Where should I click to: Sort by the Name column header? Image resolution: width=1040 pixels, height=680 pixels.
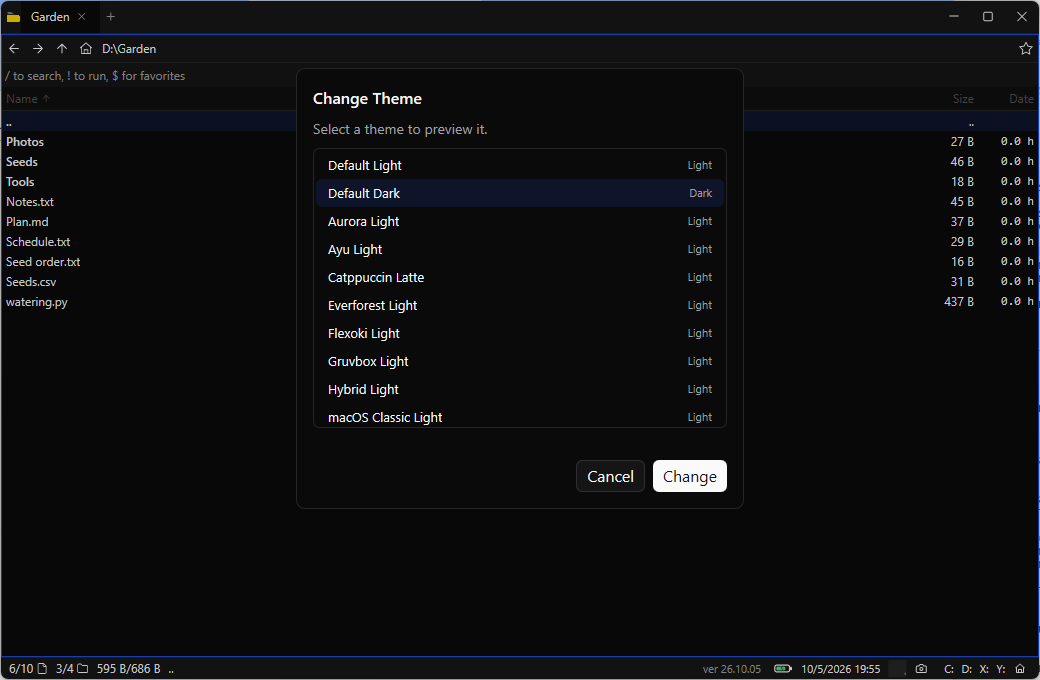[28, 99]
